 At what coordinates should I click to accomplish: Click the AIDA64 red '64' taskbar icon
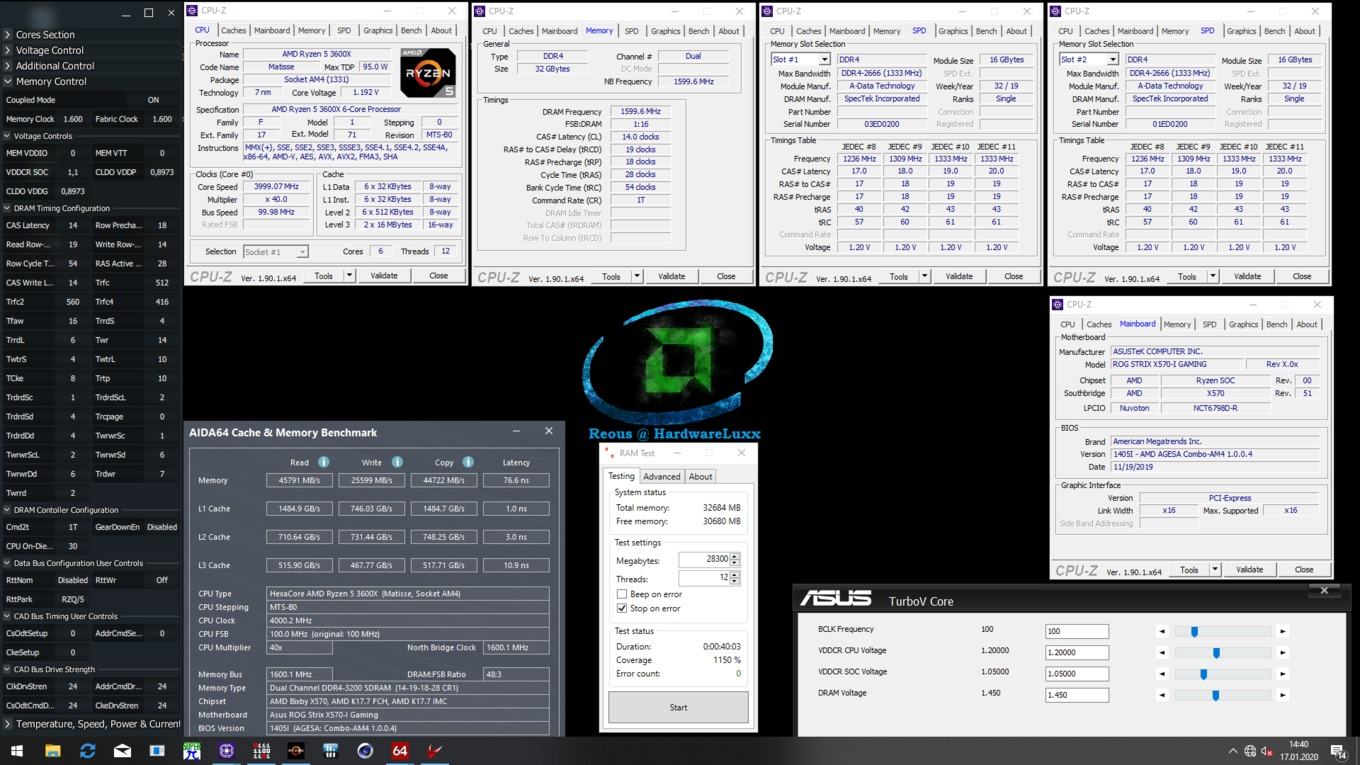click(400, 750)
